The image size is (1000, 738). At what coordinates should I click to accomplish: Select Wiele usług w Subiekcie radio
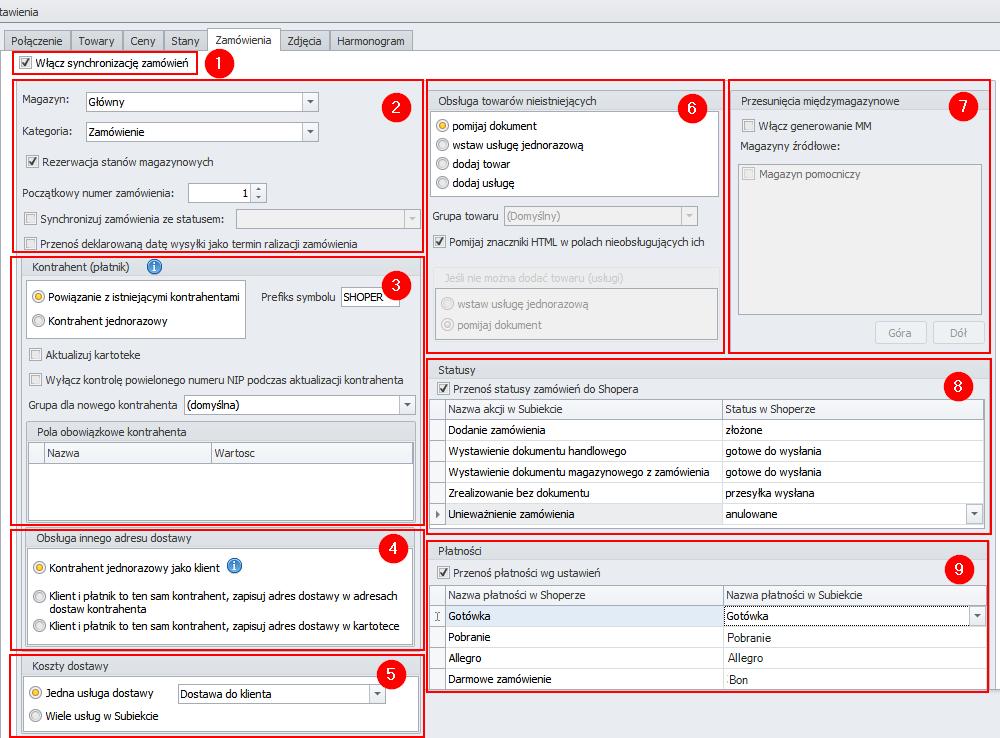tap(36, 716)
